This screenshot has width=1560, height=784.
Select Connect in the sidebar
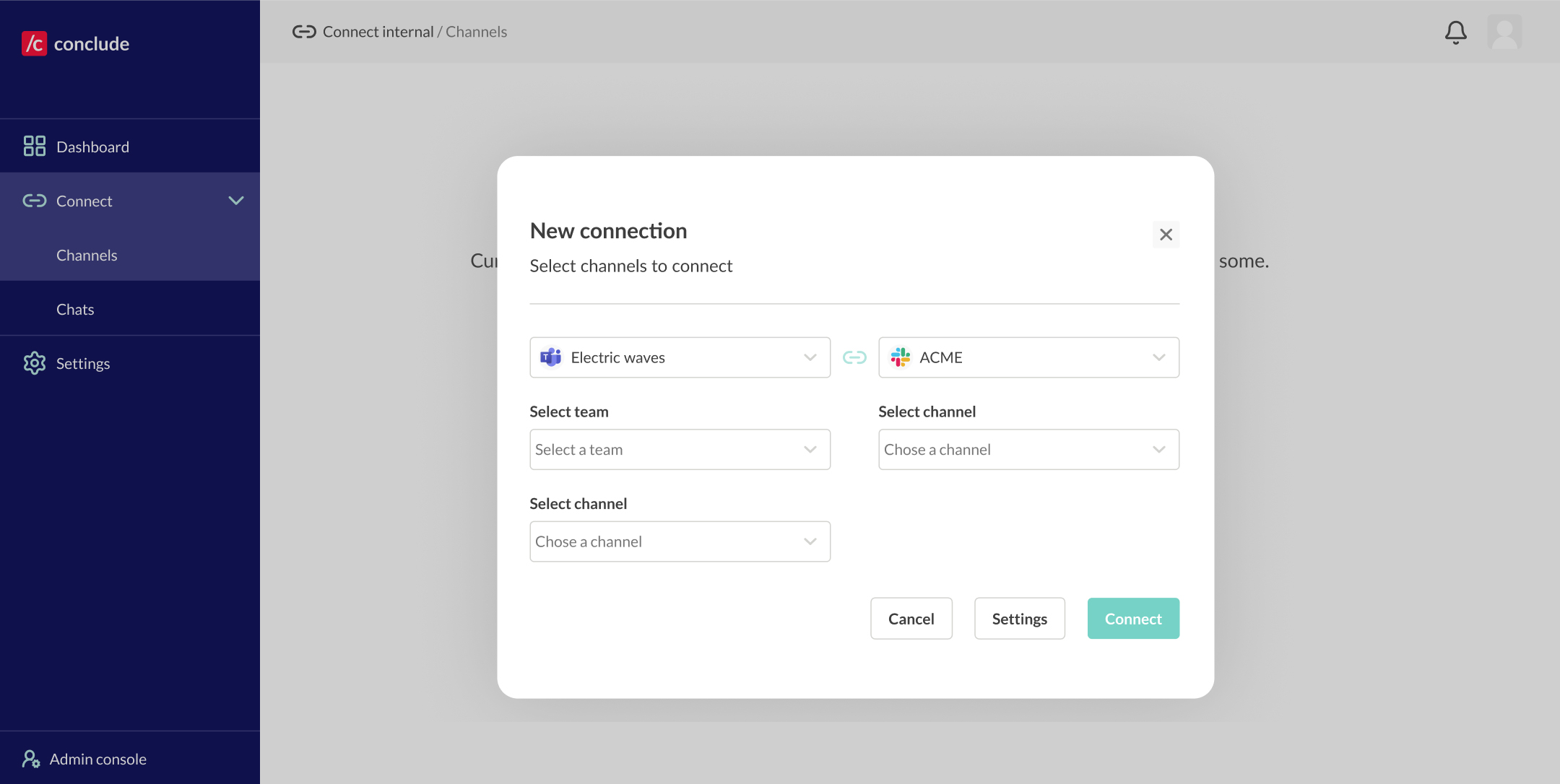(x=130, y=201)
